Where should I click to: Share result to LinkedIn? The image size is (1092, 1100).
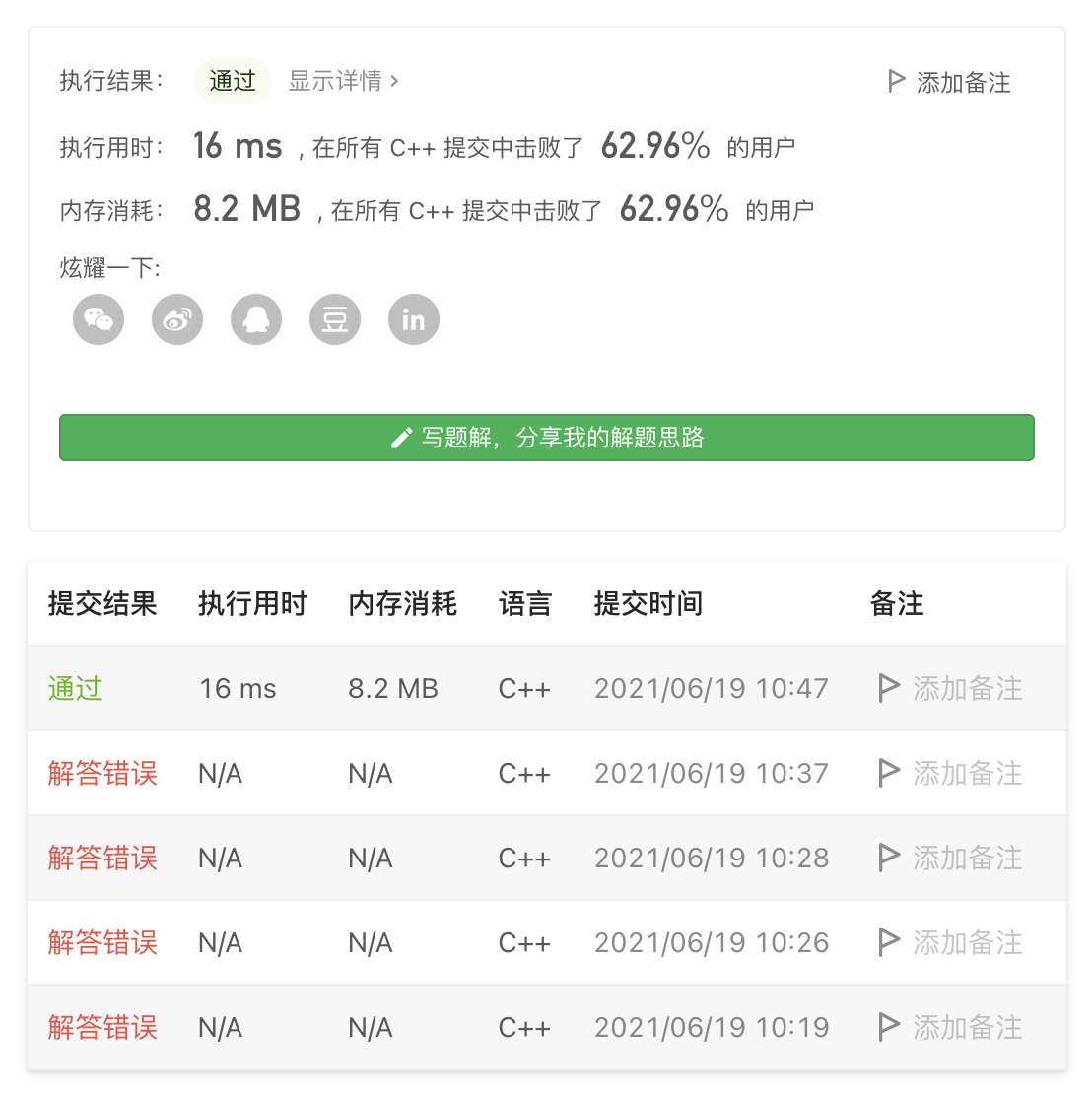click(414, 319)
